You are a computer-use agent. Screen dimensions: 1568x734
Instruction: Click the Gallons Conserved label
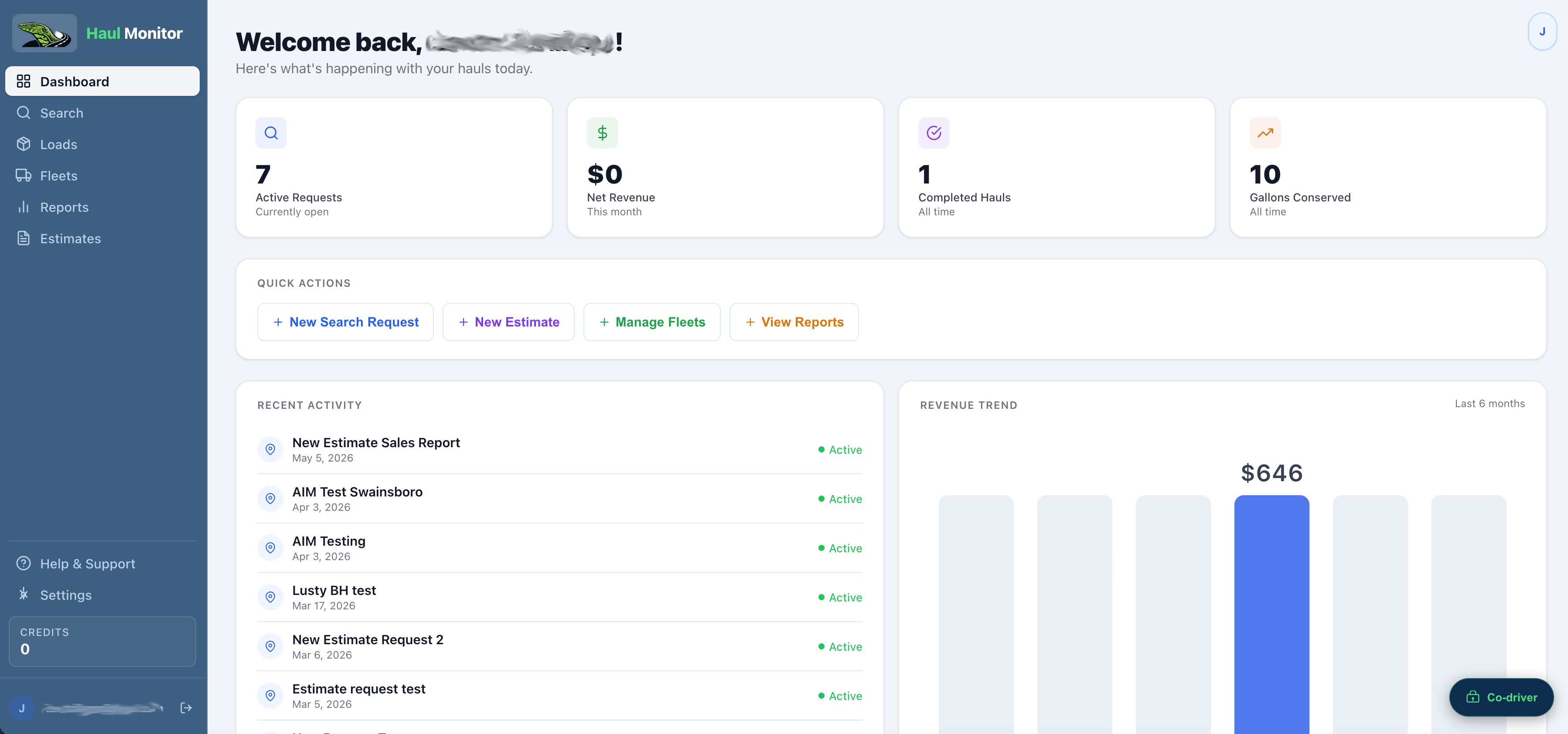(1300, 198)
